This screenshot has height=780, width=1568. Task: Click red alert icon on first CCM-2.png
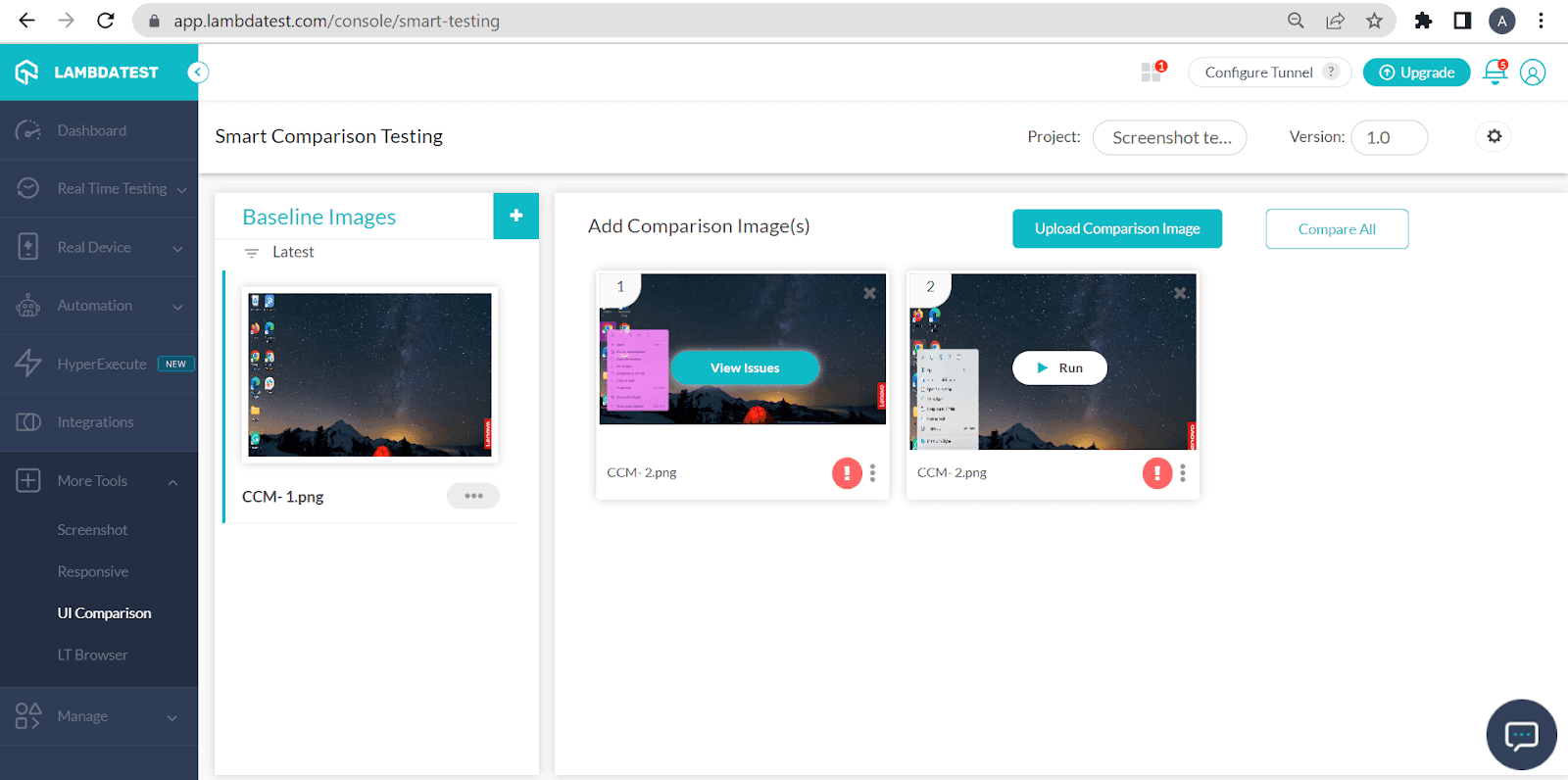(x=847, y=473)
